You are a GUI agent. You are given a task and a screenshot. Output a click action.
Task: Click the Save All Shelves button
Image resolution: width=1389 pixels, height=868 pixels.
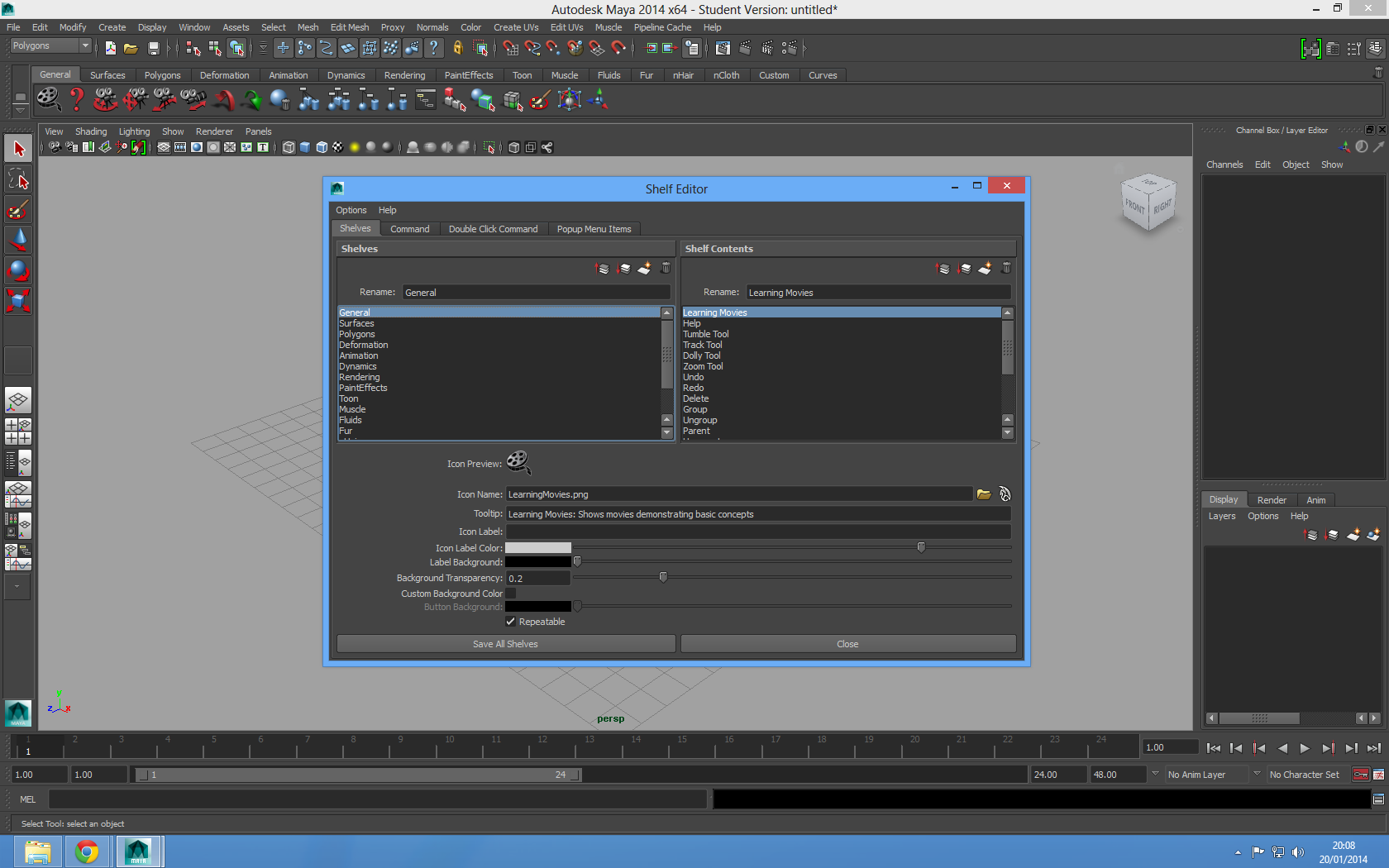(506, 644)
